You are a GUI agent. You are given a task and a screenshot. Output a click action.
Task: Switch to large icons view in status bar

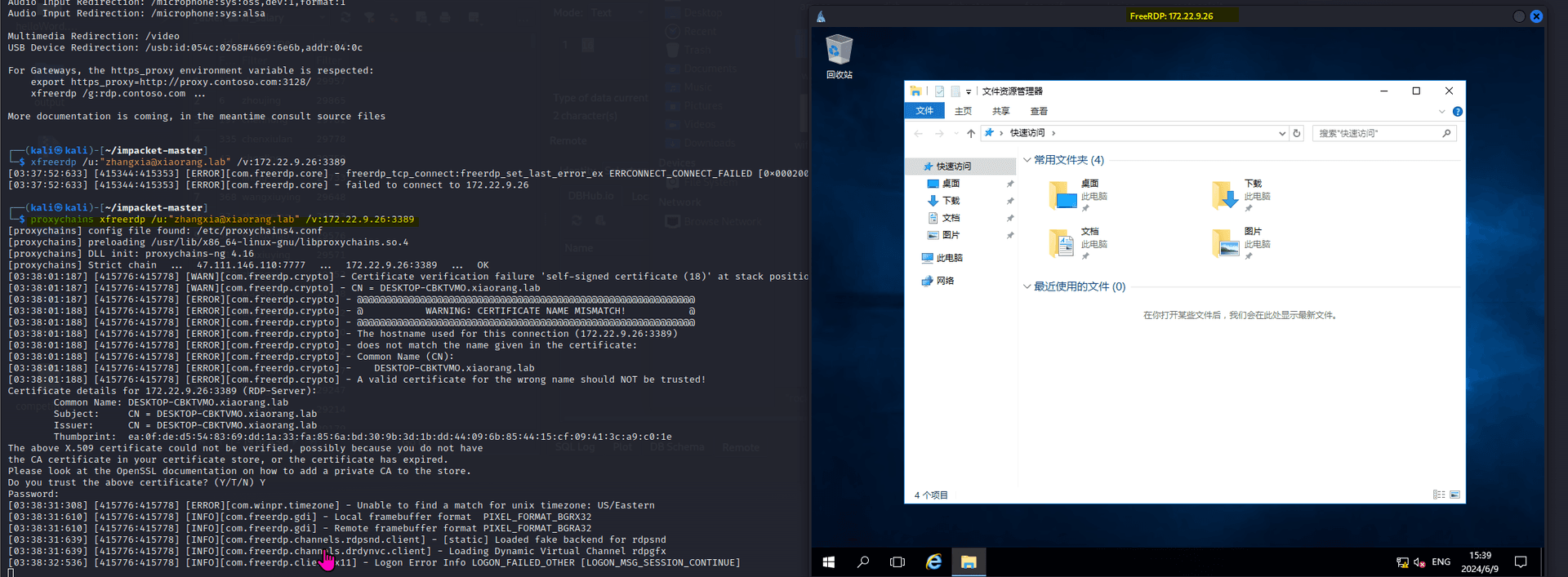1454,495
